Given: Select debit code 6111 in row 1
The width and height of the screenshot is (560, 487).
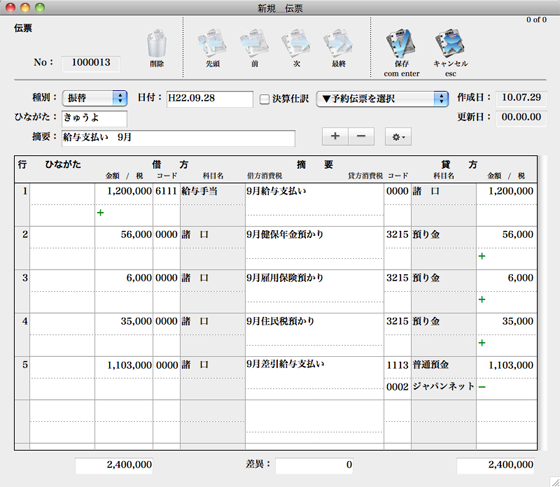Looking at the screenshot, I should 166,191.
